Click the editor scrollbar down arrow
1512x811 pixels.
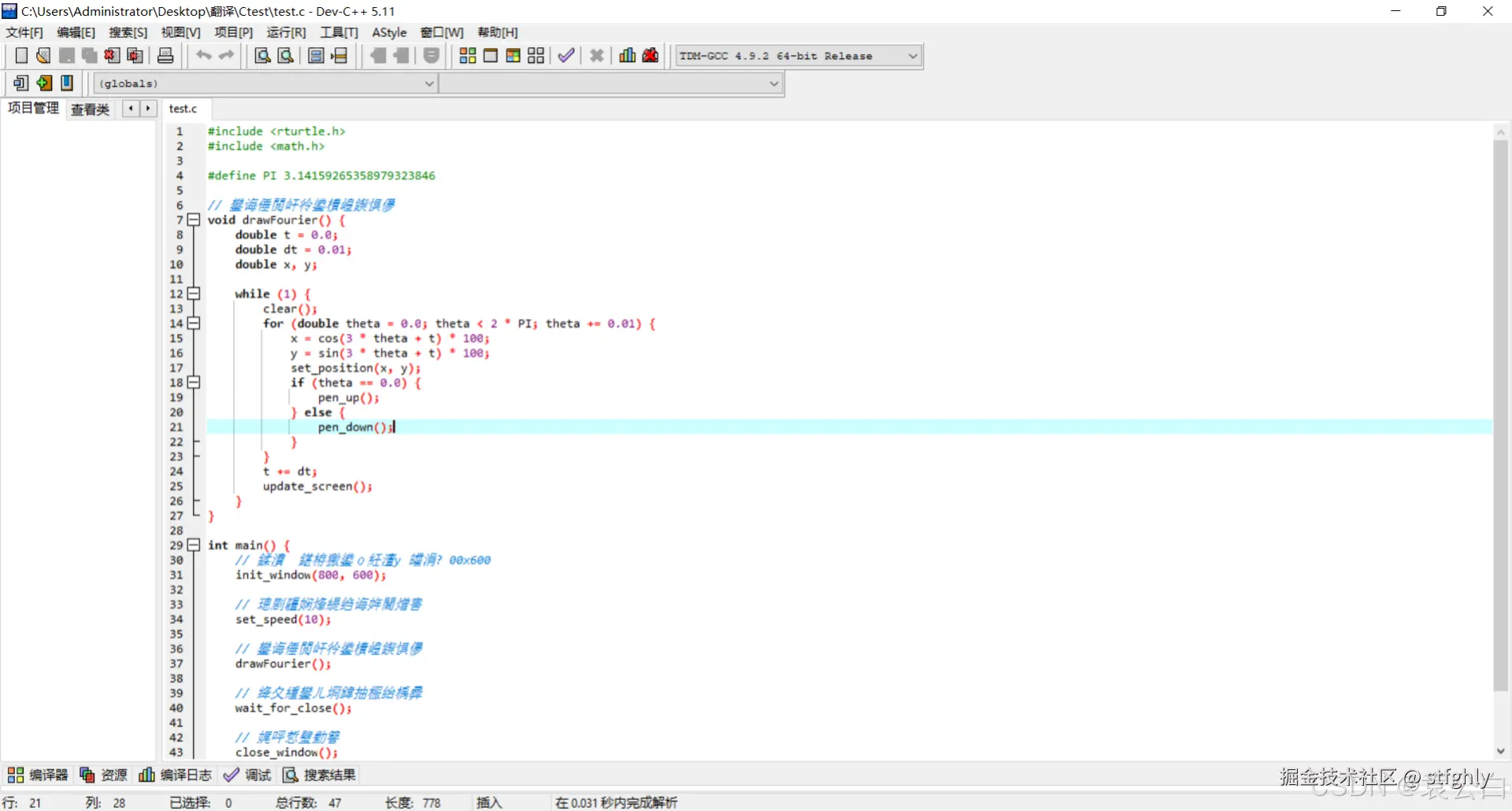click(x=1500, y=751)
